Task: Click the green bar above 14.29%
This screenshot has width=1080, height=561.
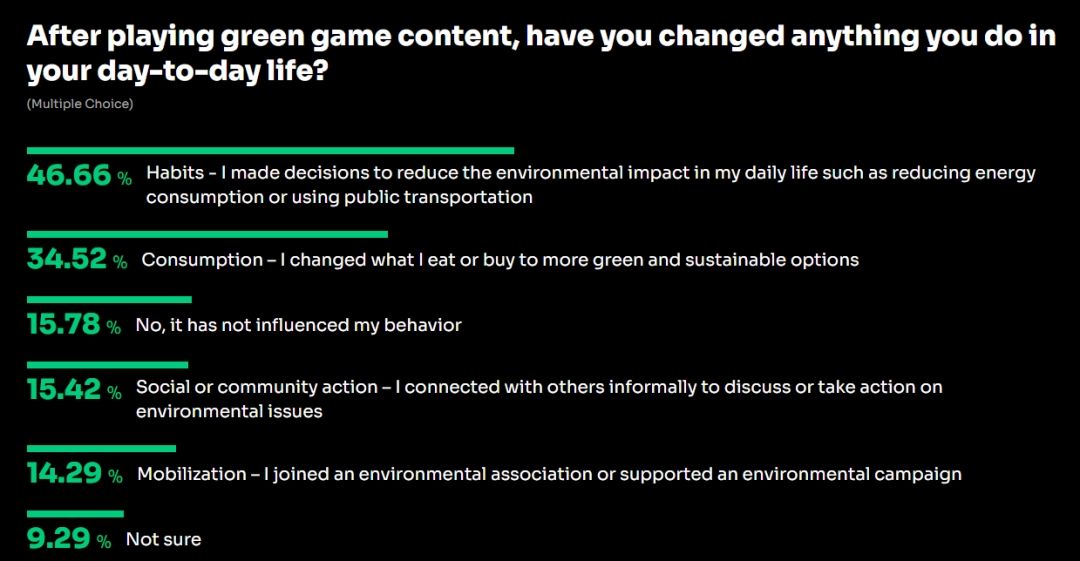Action: click(x=101, y=449)
